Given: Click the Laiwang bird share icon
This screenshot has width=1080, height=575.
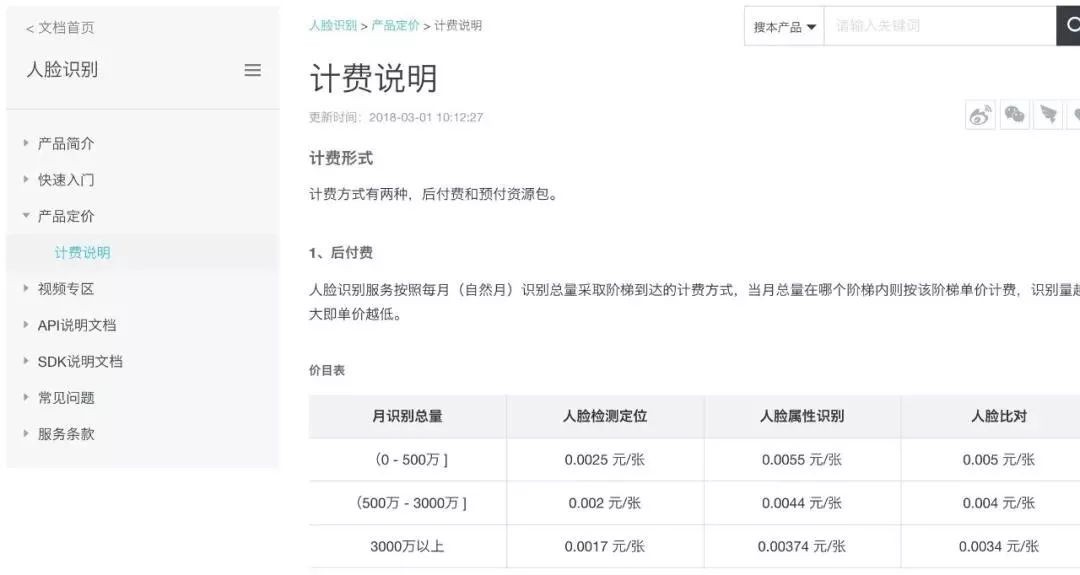Looking at the screenshot, I should (x=1048, y=115).
